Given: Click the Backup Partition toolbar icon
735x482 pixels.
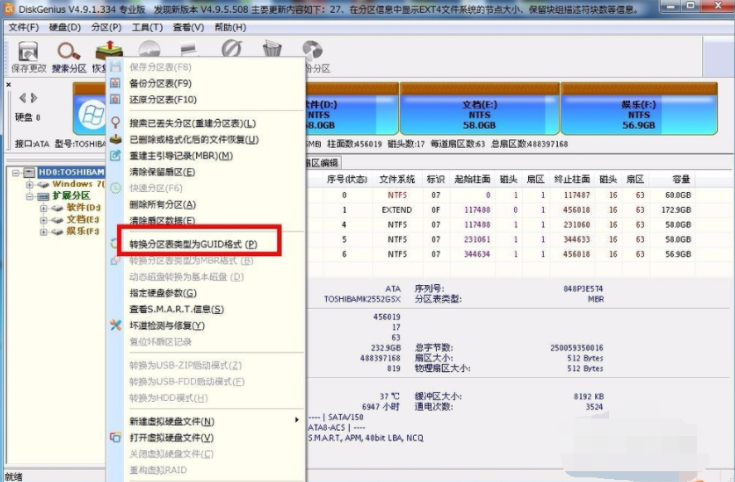Looking at the screenshot, I should (x=312, y=51).
